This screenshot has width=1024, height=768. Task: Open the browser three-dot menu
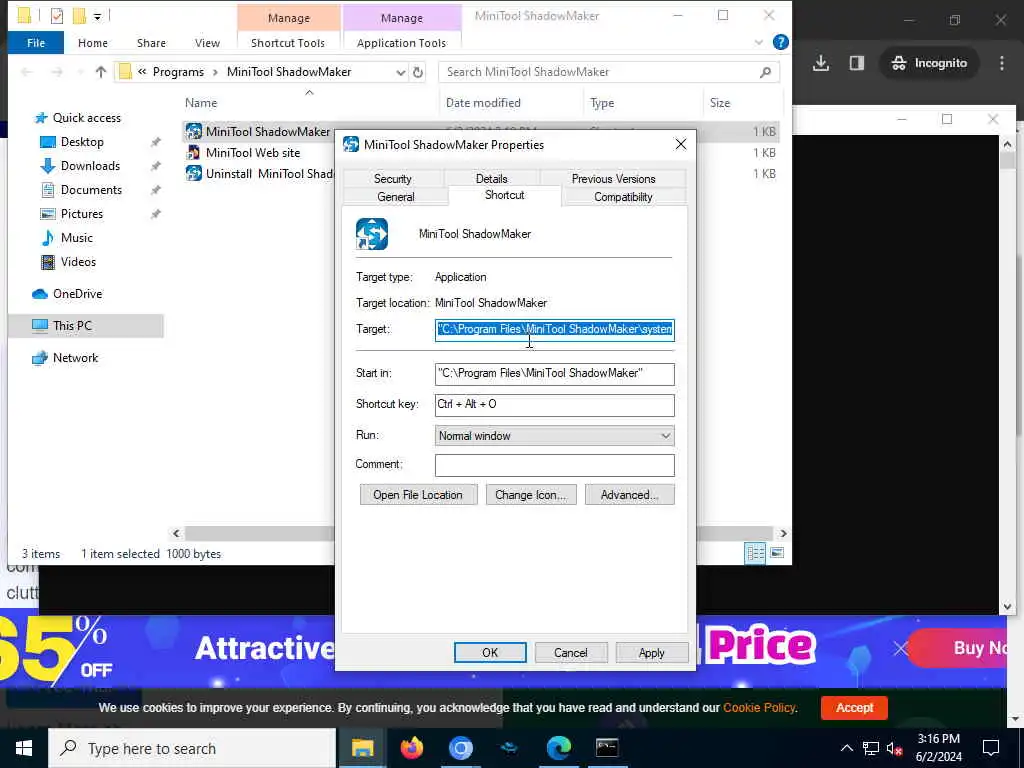1001,63
